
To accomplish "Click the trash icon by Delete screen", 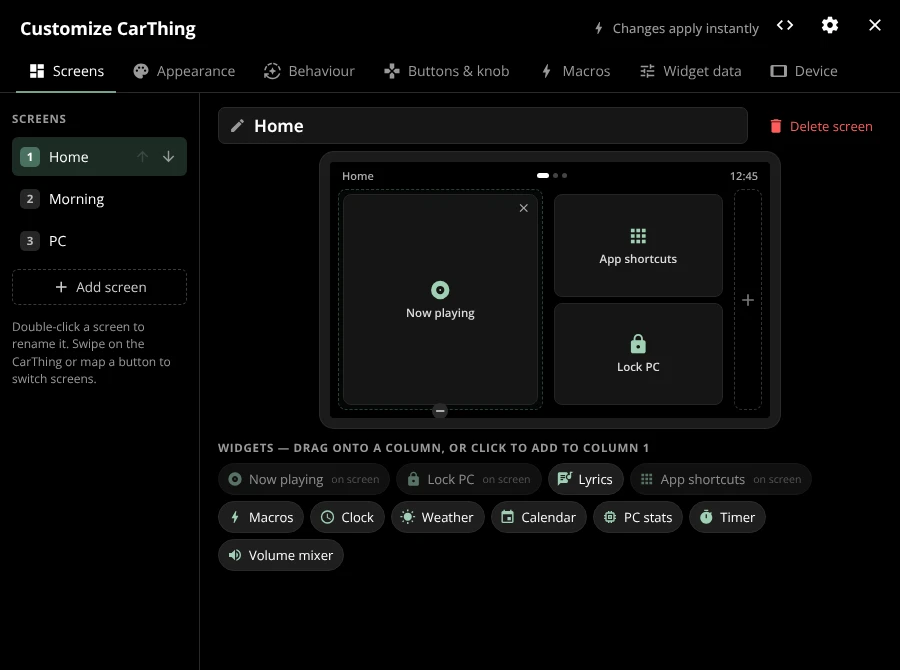I will click(775, 126).
